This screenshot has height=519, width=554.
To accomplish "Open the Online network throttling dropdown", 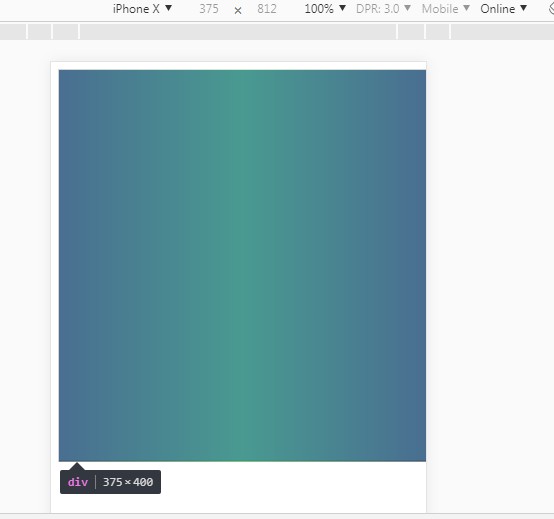I will [x=503, y=9].
